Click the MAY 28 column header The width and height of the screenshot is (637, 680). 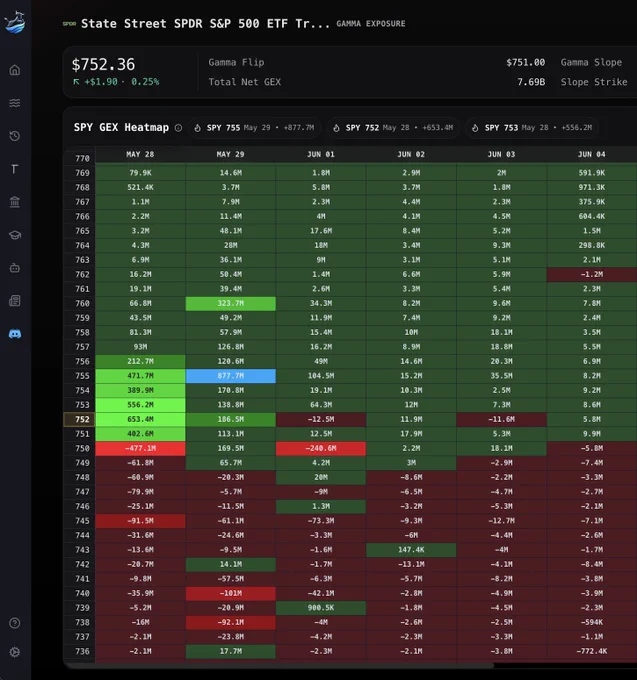click(140, 154)
